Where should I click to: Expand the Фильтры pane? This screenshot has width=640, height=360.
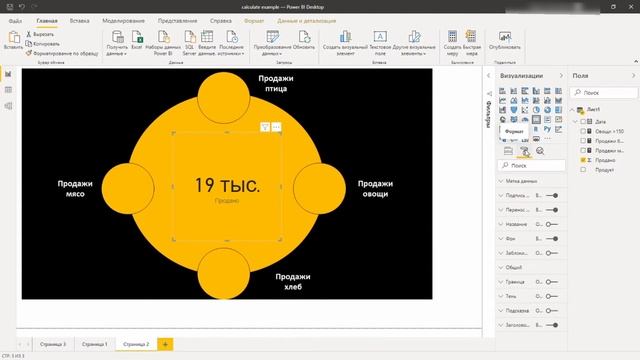[x=489, y=76]
